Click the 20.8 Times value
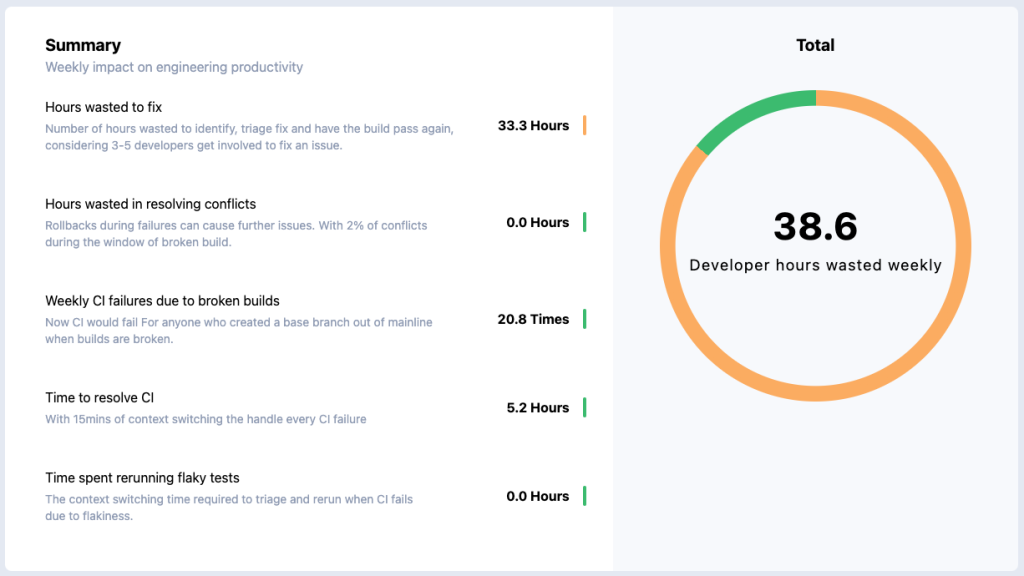The height and width of the screenshot is (576, 1024). click(x=533, y=319)
